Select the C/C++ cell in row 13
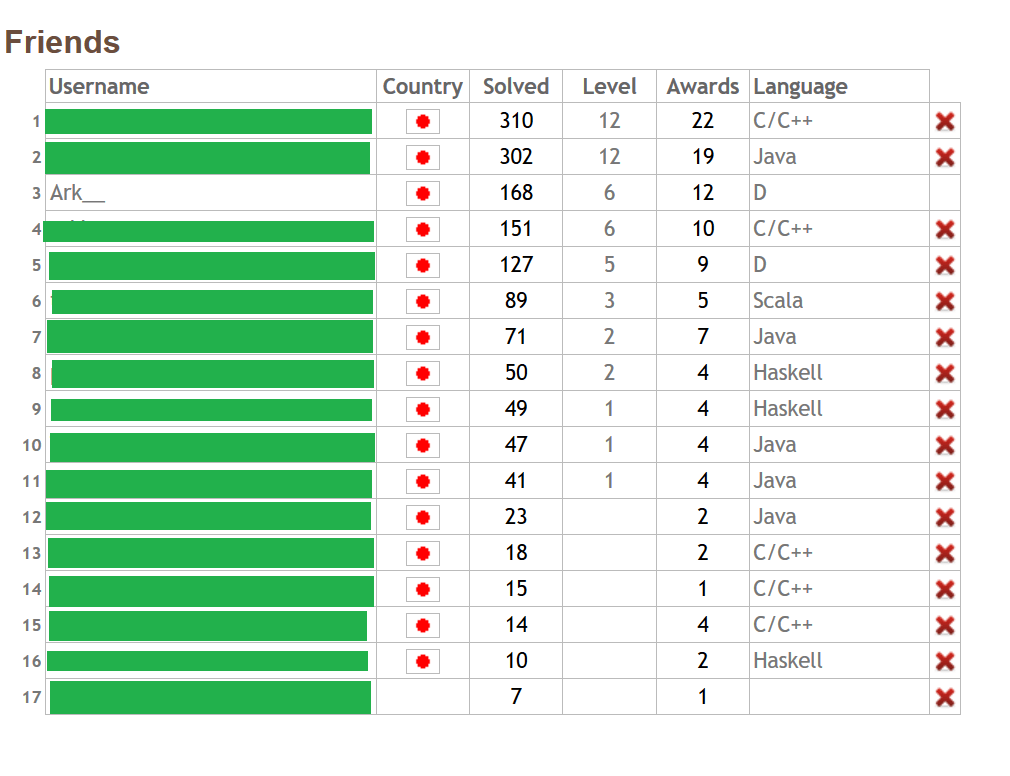This screenshot has height=776, width=1010. [x=783, y=553]
